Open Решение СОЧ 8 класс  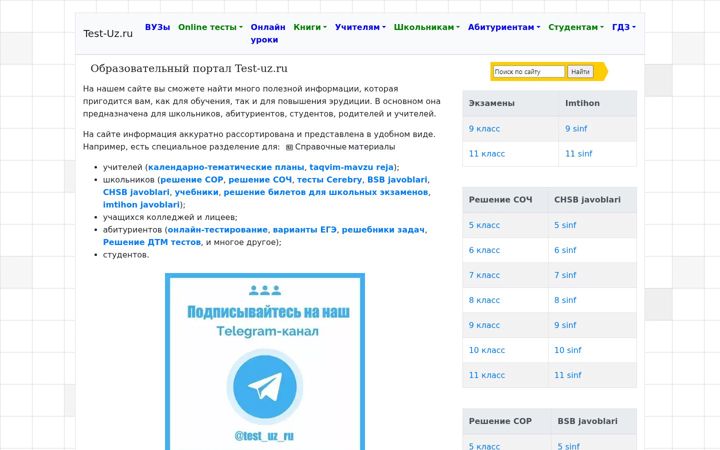click(x=484, y=300)
